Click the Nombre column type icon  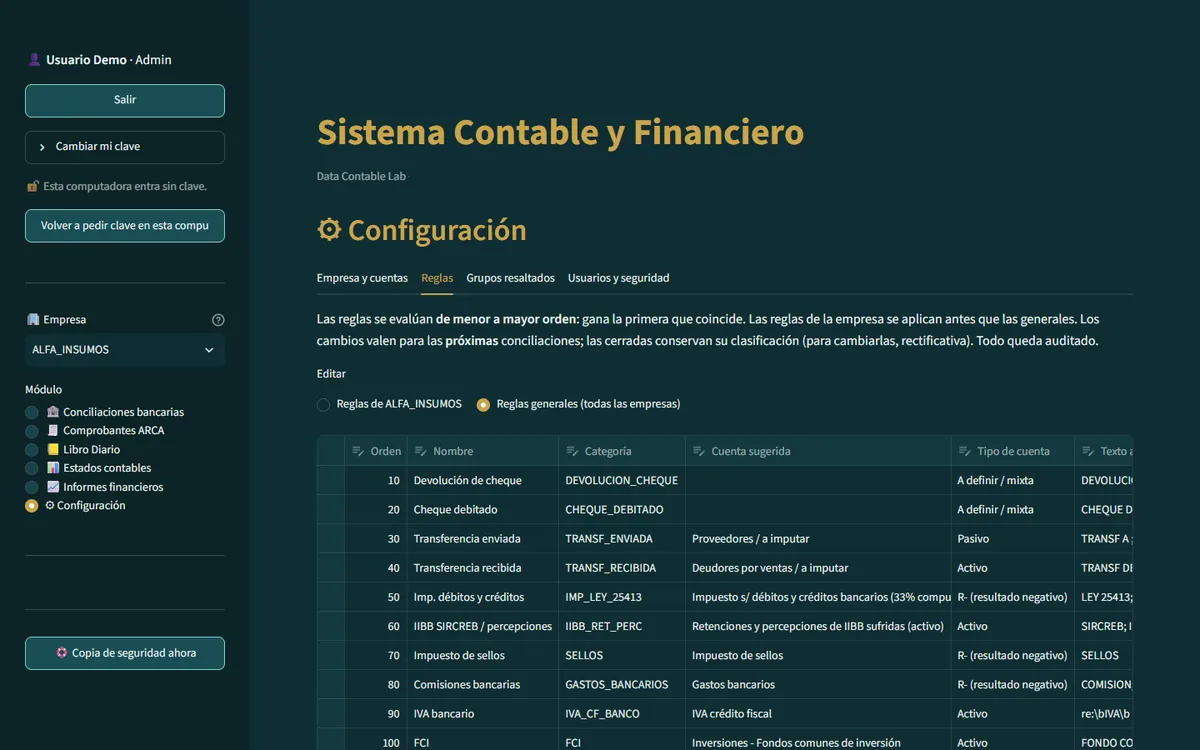click(x=421, y=451)
